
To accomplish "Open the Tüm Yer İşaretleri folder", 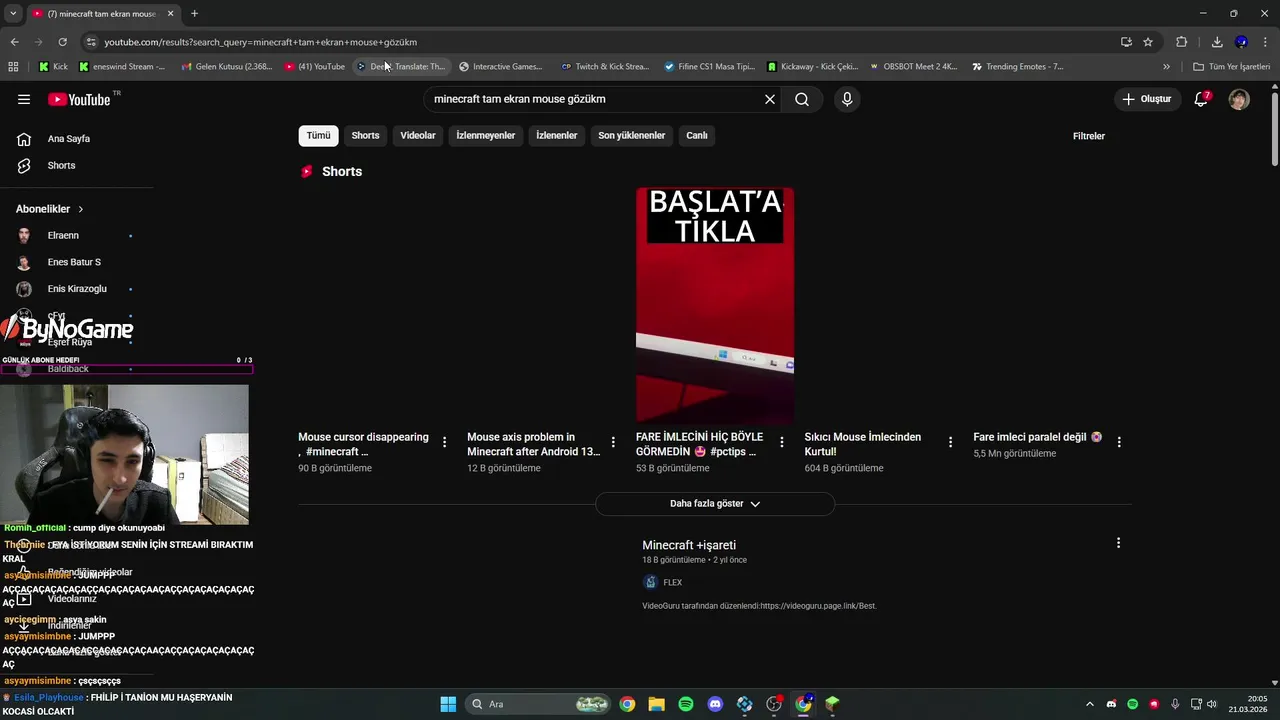I will pos(1231,67).
